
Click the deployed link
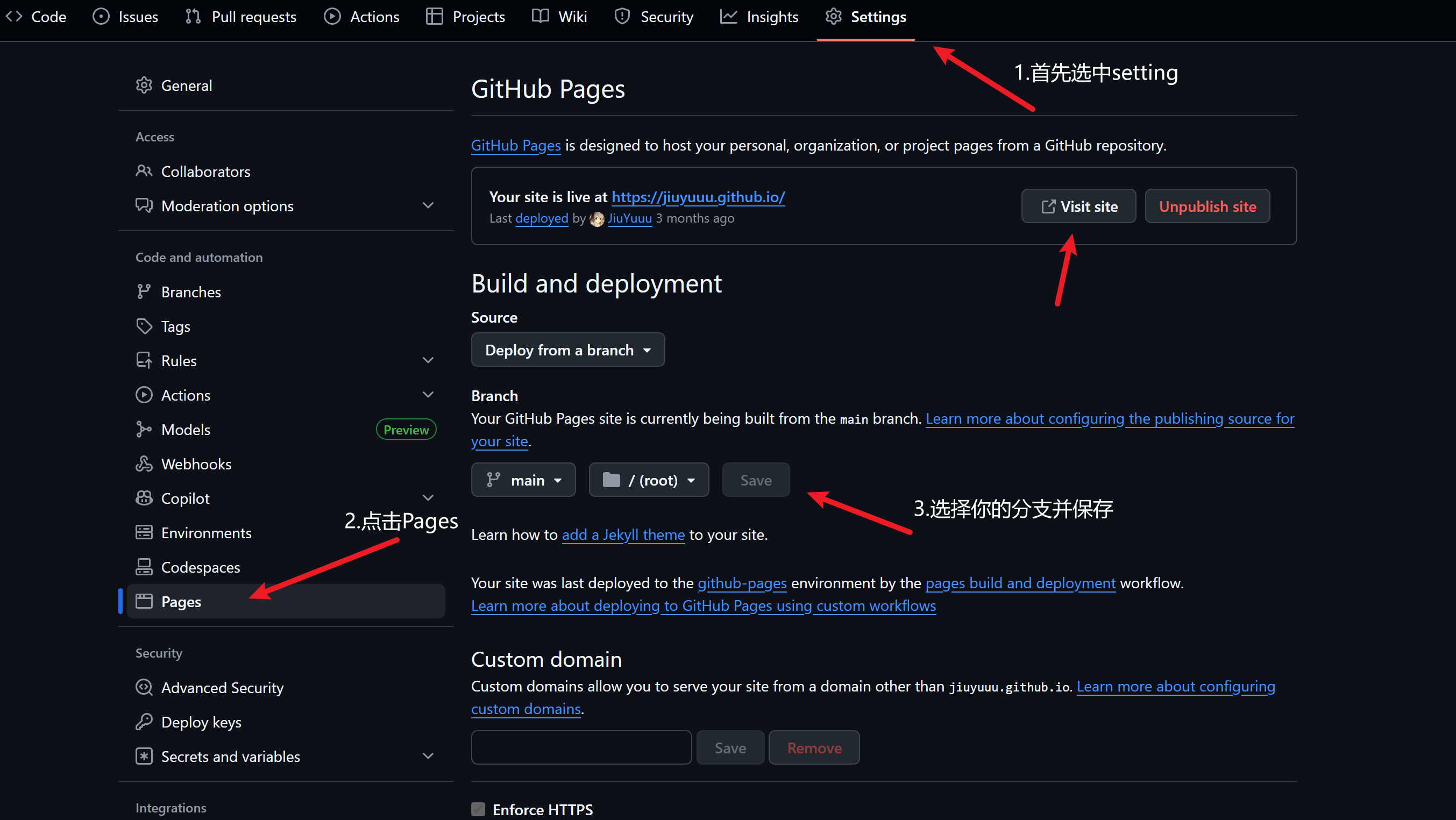[x=542, y=219]
